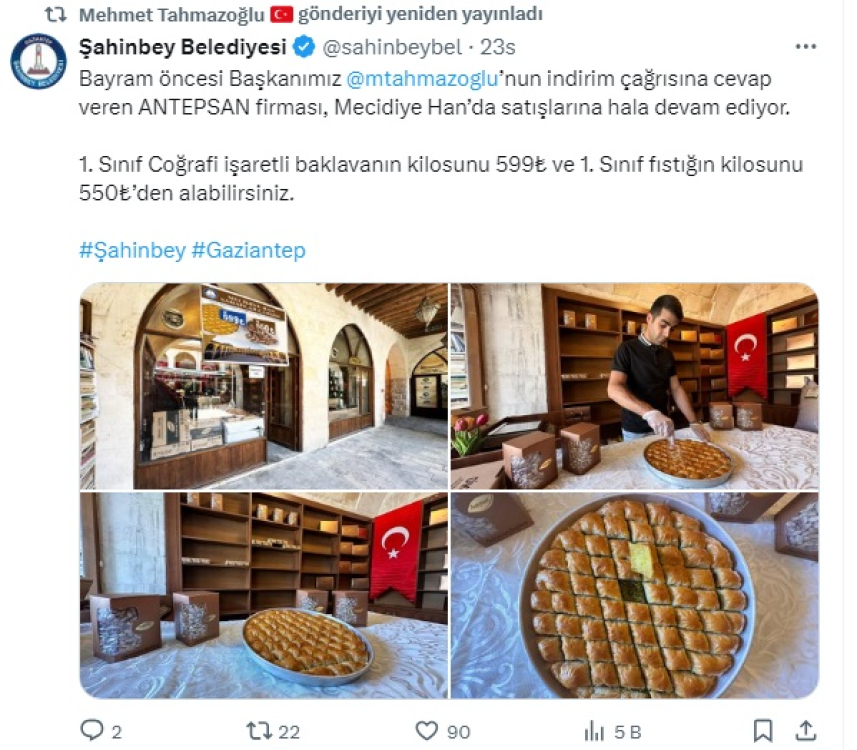The image size is (857, 750).
Task: Open the three-dot more options menu
Action: click(x=806, y=47)
